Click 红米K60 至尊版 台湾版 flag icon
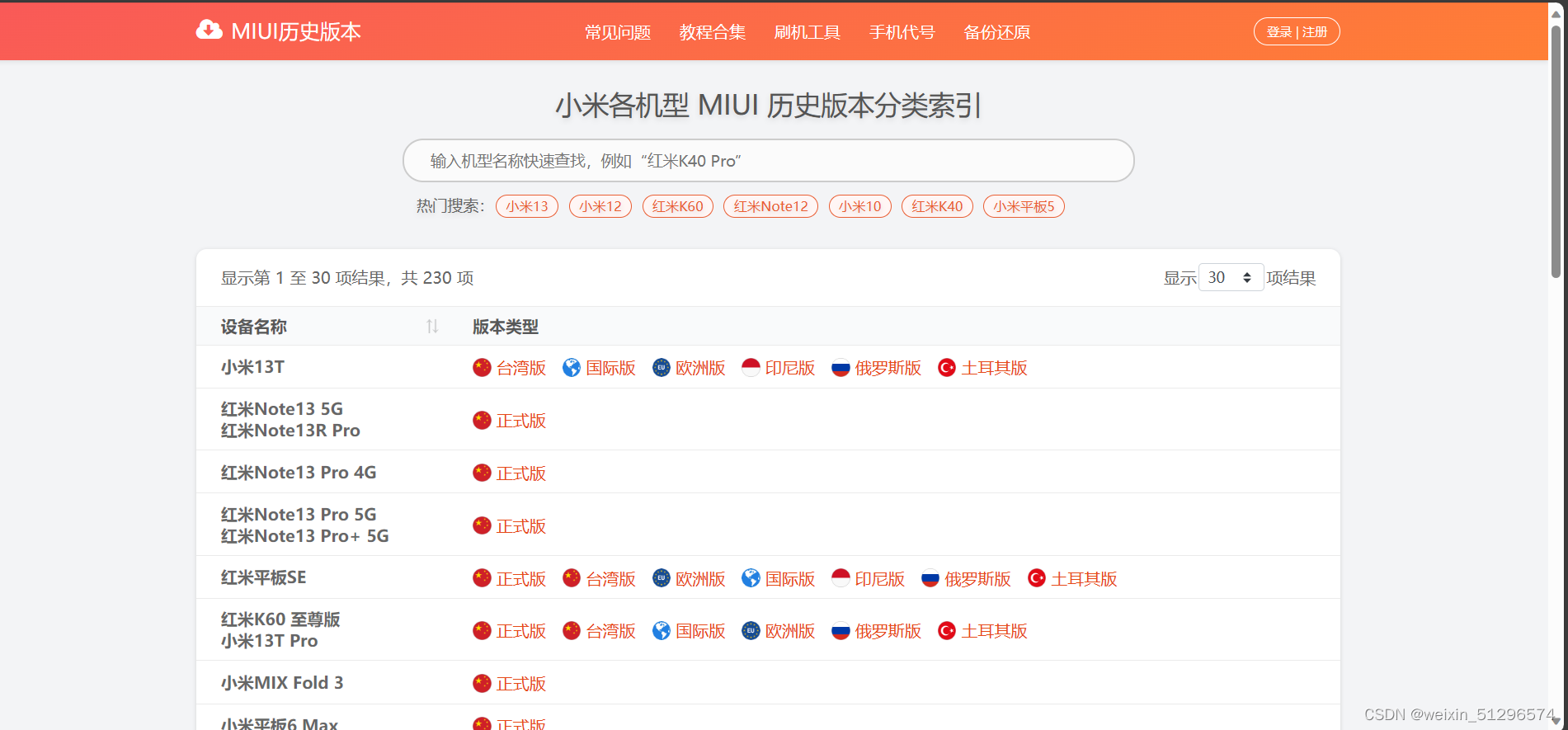Image resolution: width=1568 pixels, height=730 pixels. coord(572,631)
